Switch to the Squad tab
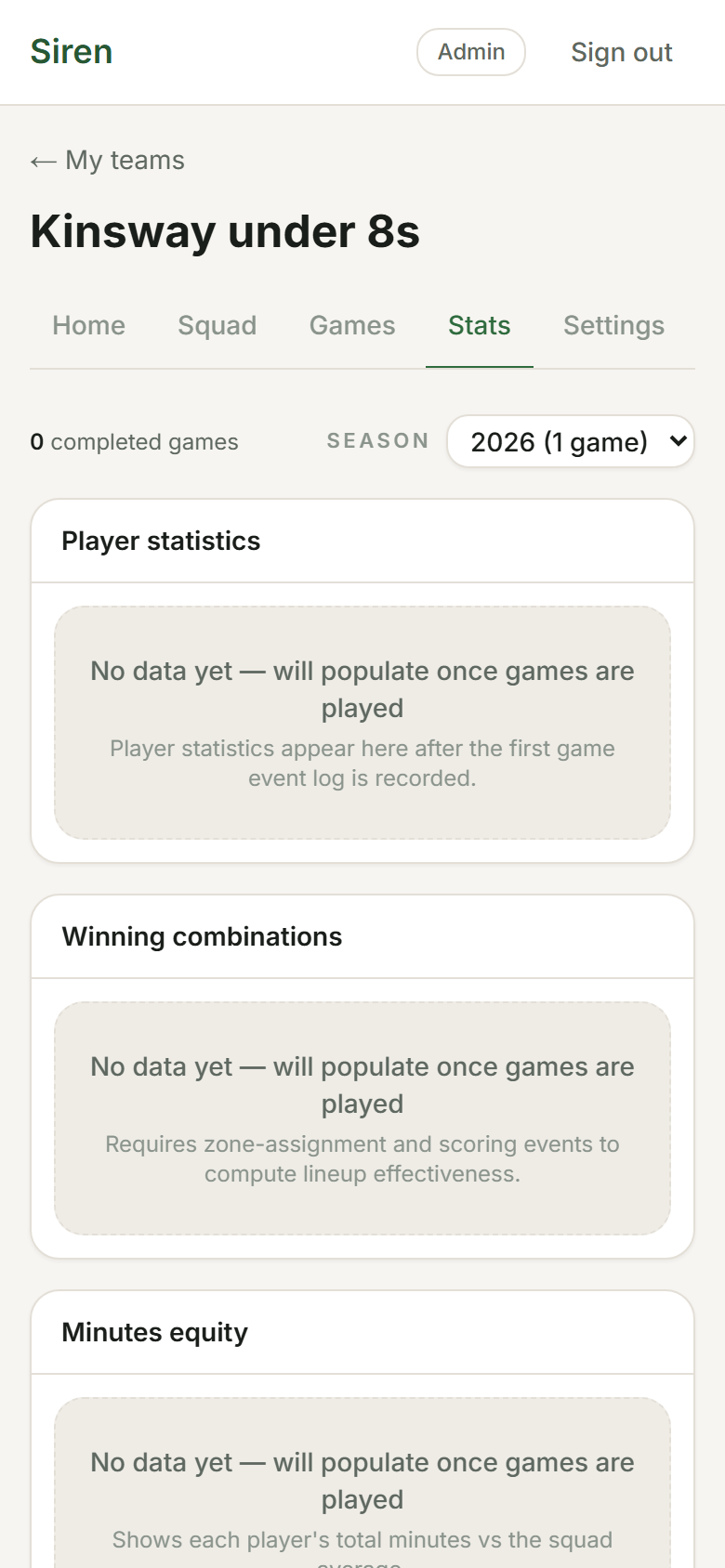The height and width of the screenshot is (1568, 725). coord(217,325)
